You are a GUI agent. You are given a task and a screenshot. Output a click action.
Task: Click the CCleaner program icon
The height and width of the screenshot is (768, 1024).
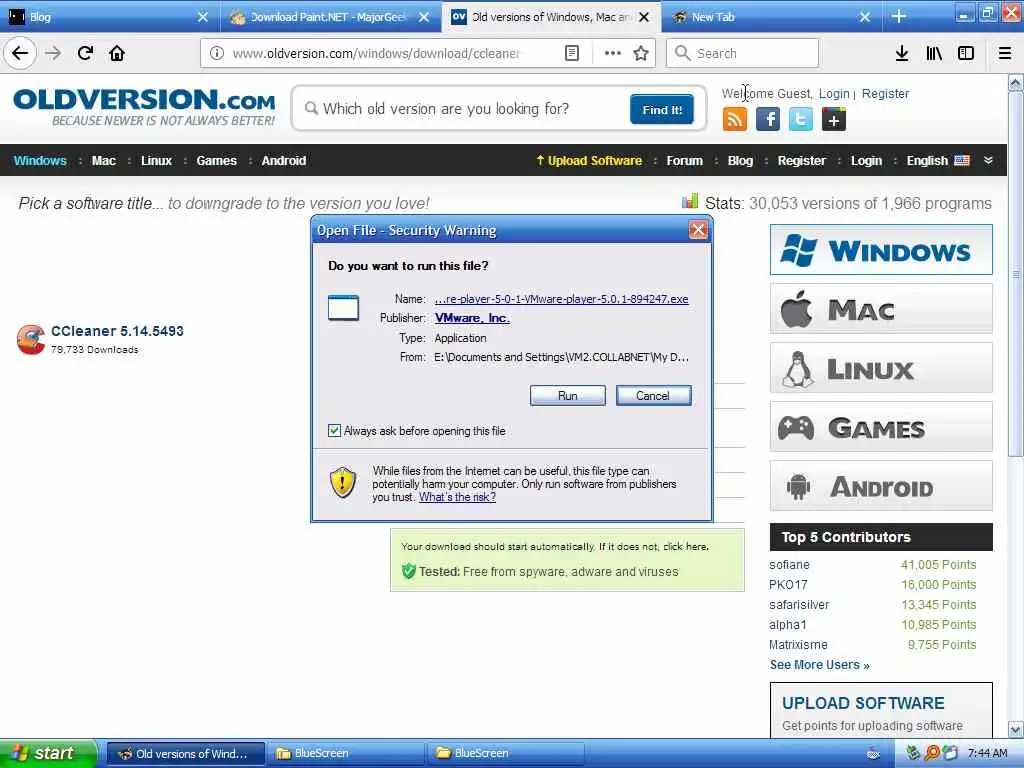pos(31,340)
